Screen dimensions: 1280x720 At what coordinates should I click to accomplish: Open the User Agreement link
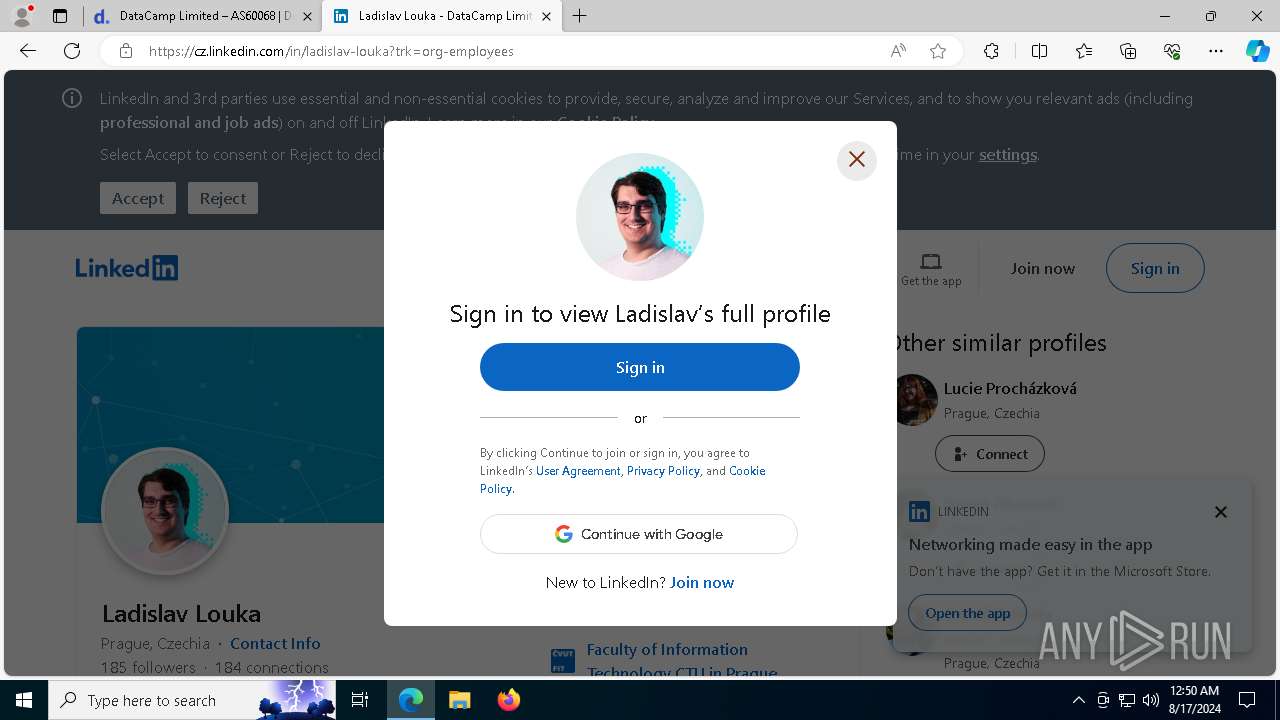pyautogui.click(x=578, y=471)
